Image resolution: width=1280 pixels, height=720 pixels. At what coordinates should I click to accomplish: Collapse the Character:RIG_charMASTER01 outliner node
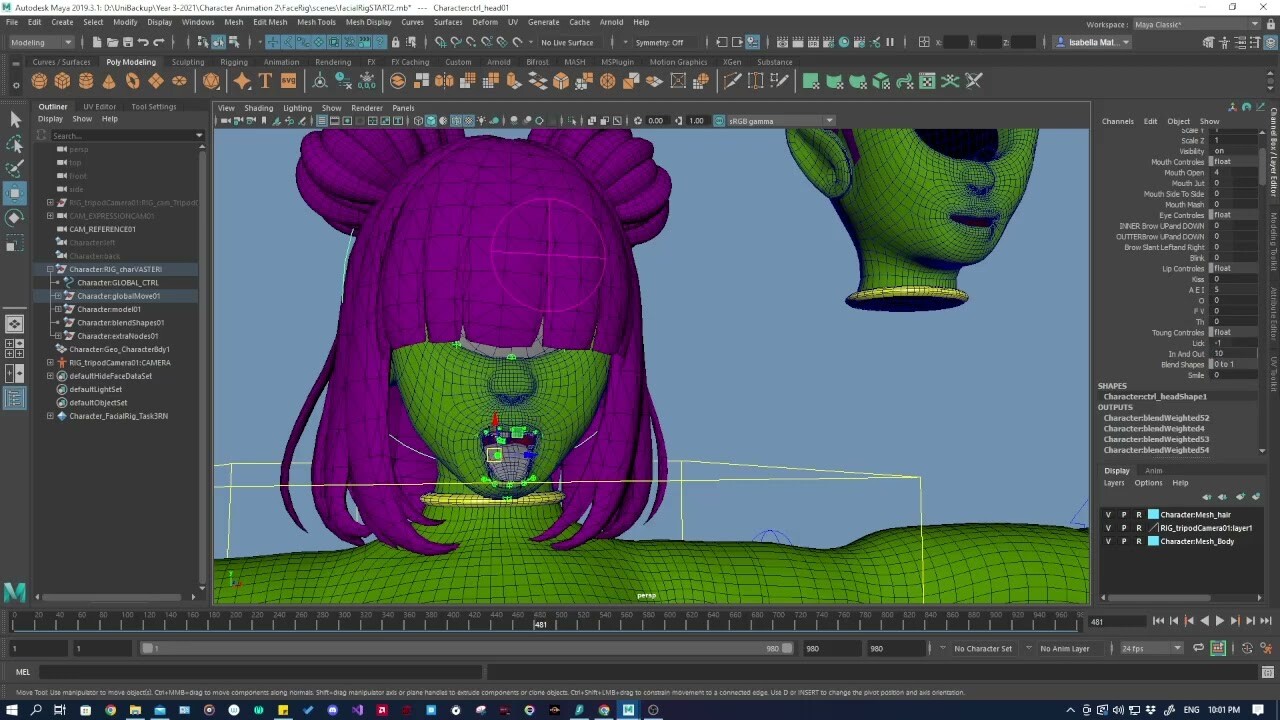pos(49,269)
